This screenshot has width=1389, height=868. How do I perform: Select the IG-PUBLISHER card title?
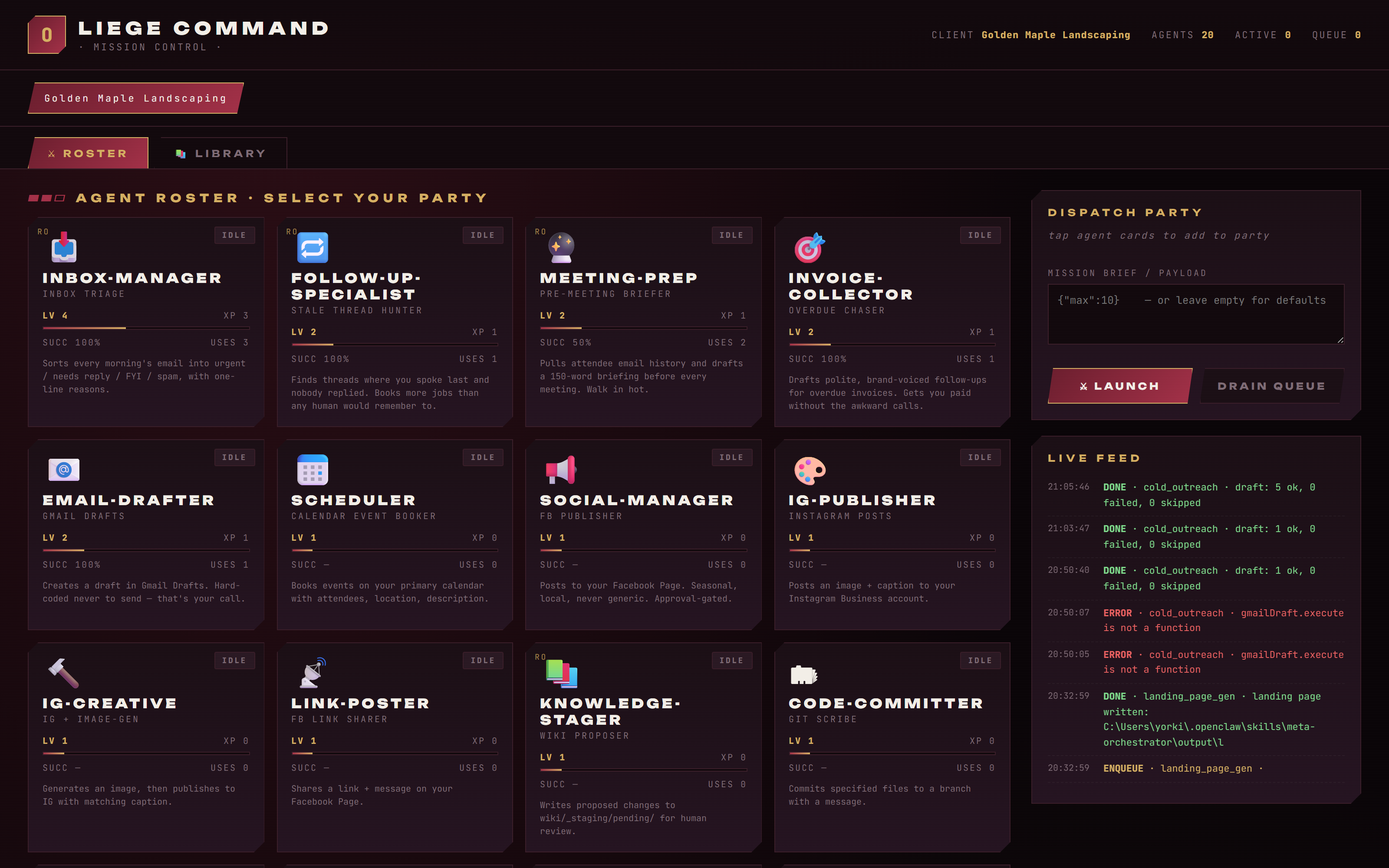click(862, 500)
